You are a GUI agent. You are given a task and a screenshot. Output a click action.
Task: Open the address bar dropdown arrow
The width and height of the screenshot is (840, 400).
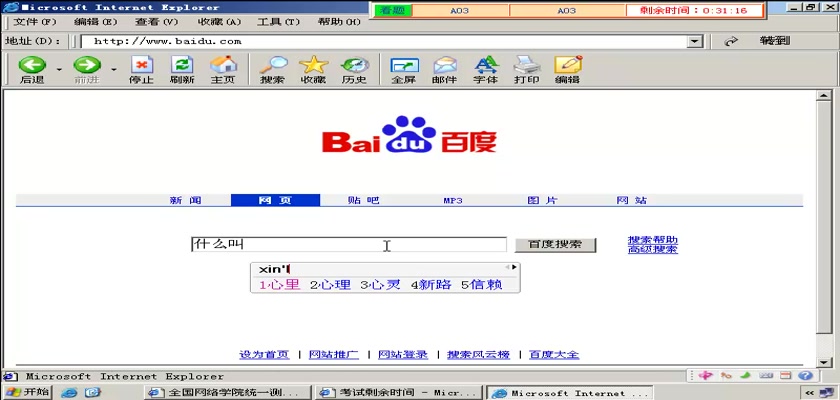(695, 41)
